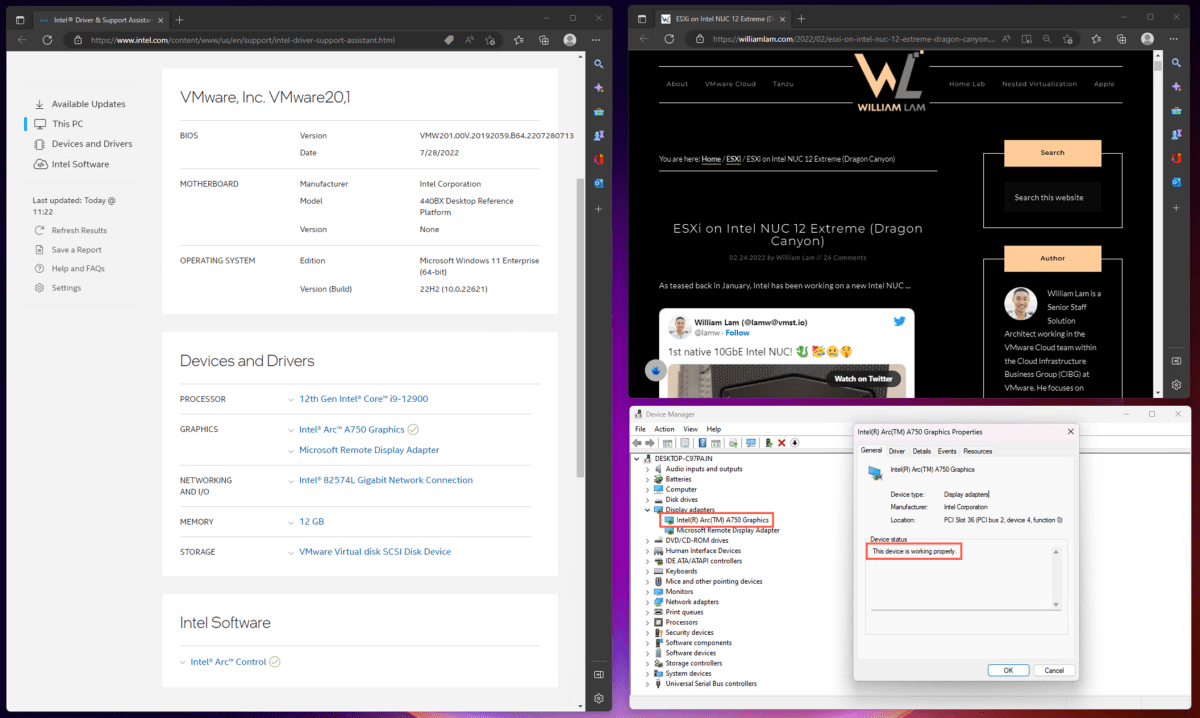Switch to Details tab in Properties dialog
The width and height of the screenshot is (1200, 718).
tap(921, 451)
